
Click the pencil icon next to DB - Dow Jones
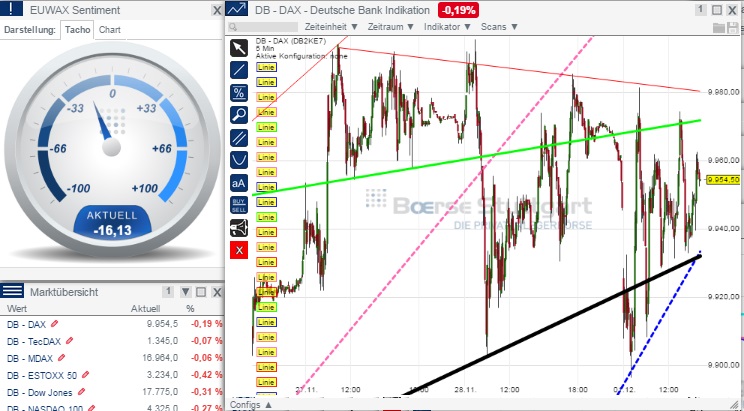tap(81, 392)
